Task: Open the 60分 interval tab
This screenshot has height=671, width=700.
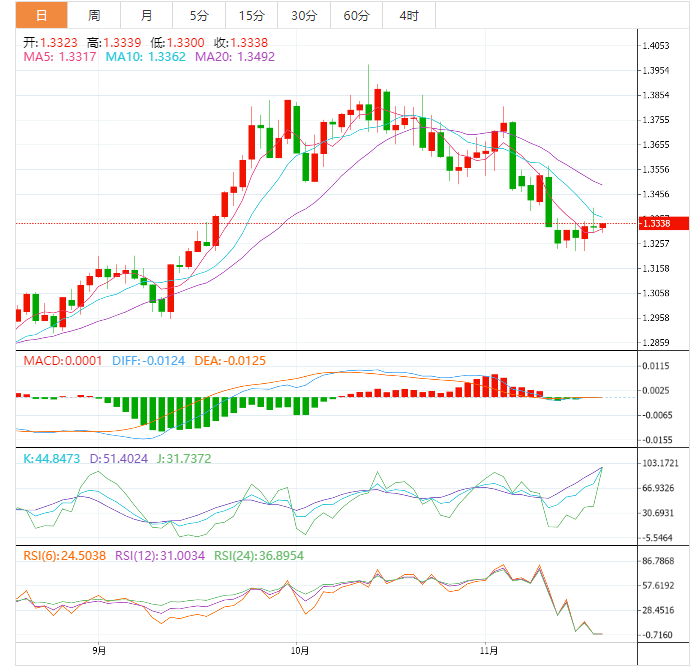Action: (x=357, y=15)
